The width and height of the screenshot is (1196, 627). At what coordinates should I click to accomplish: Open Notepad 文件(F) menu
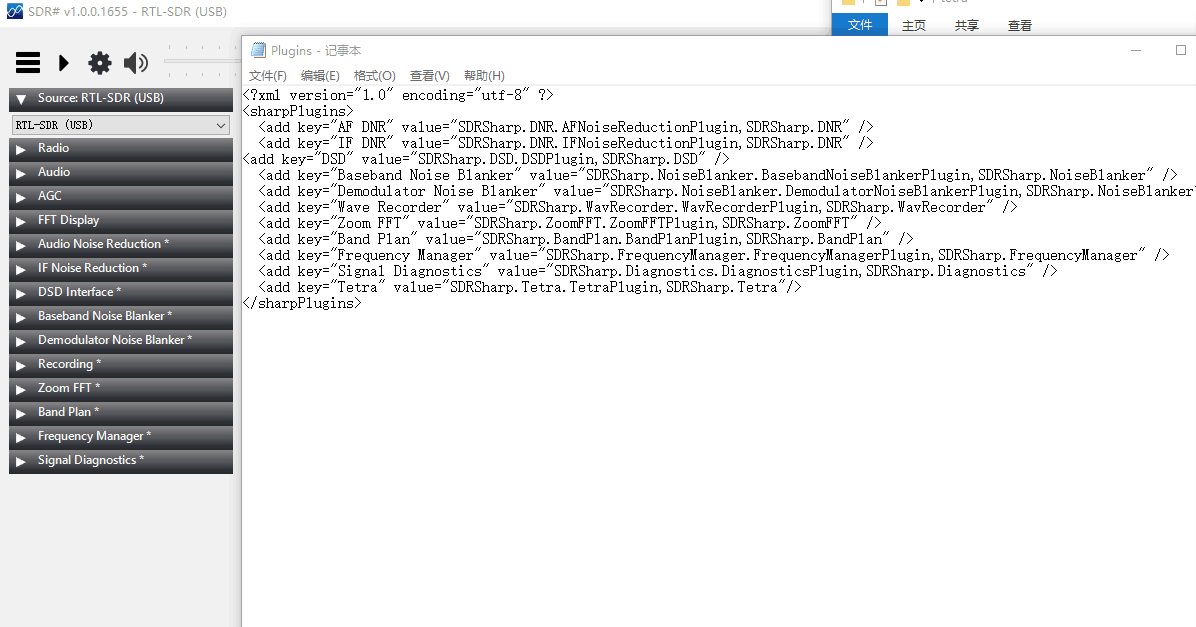click(268, 76)
